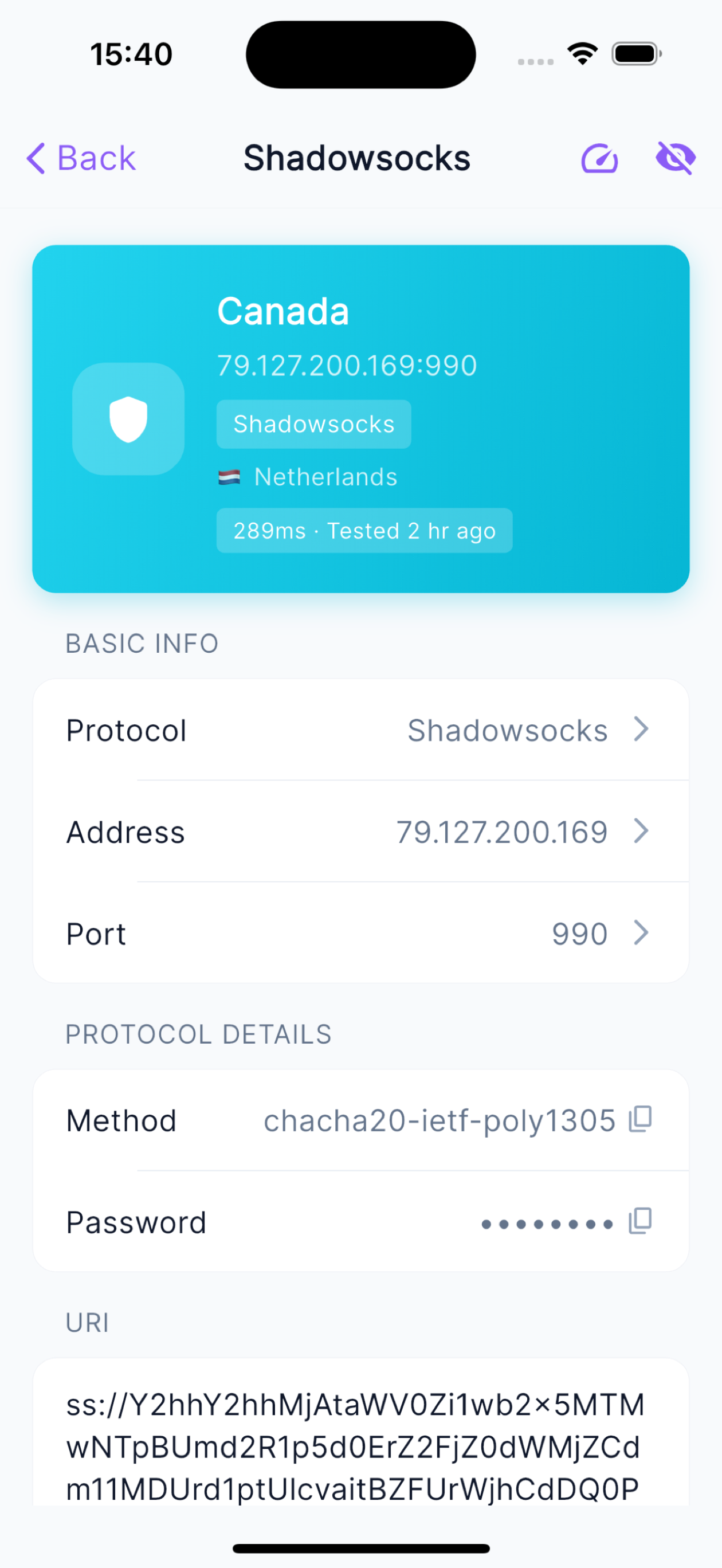This screenshot has width=722, height=1568.
Task: Open the Address row chevron
Action: tap(641, 831)
